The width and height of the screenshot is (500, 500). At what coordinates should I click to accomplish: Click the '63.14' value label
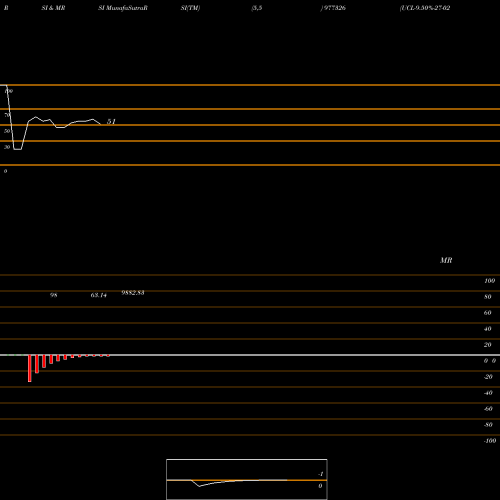99,295
